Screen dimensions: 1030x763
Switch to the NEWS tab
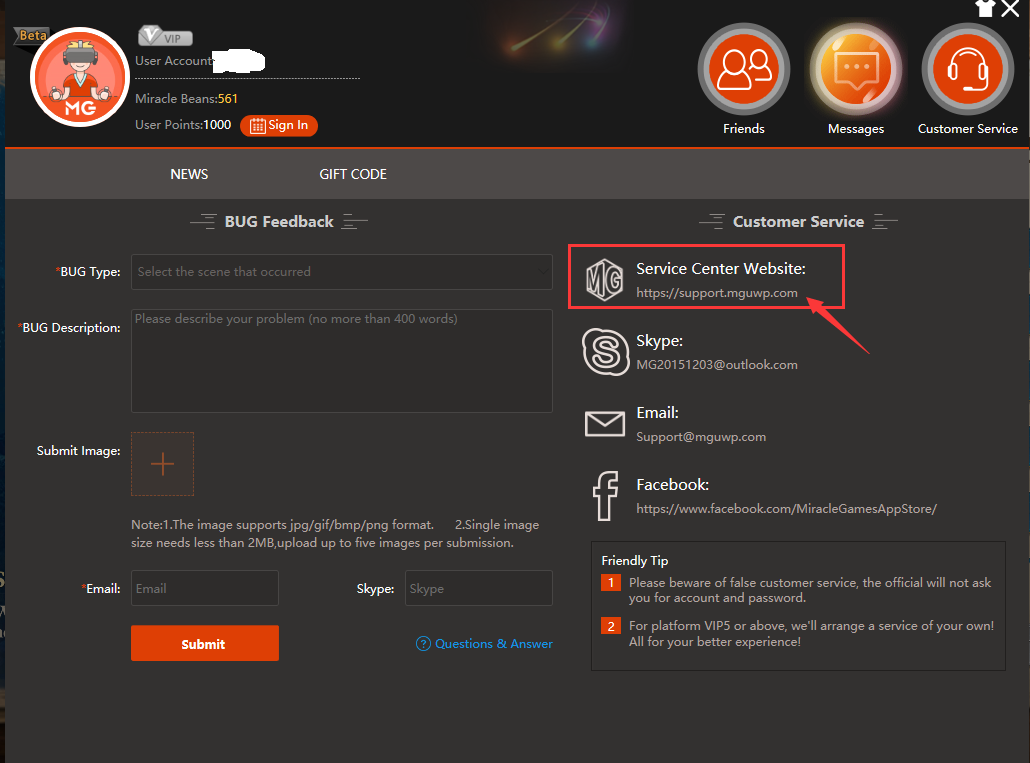189,174
